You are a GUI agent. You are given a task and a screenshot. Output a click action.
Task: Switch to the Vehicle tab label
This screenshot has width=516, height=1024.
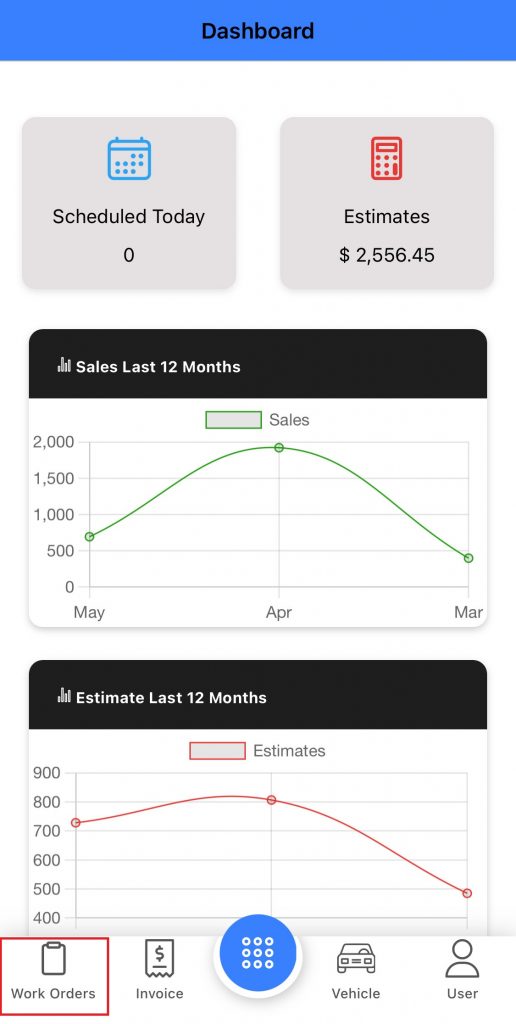(x=356, y=993)
